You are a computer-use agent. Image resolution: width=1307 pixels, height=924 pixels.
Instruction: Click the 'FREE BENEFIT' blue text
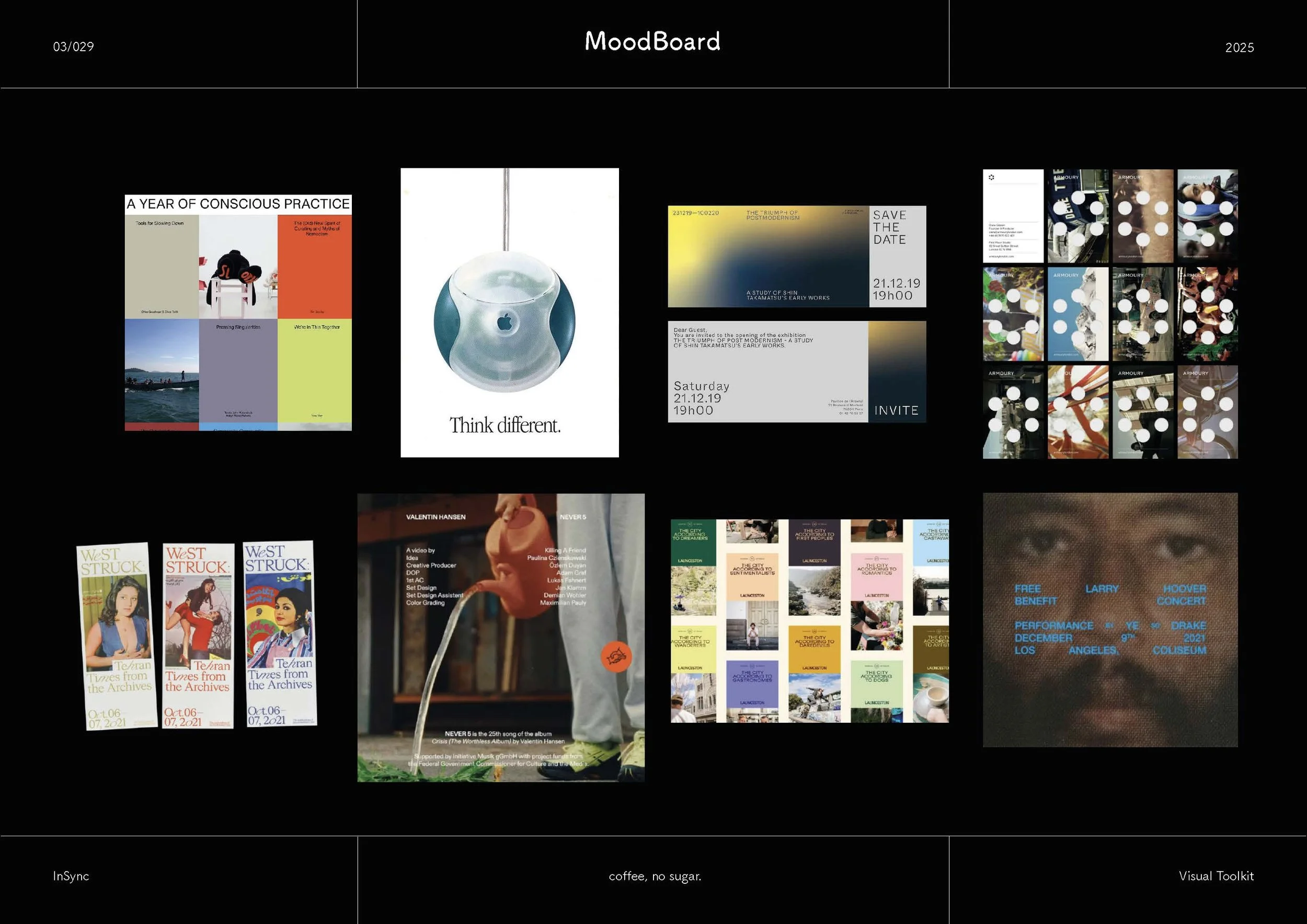click(x=1036, y=595)
